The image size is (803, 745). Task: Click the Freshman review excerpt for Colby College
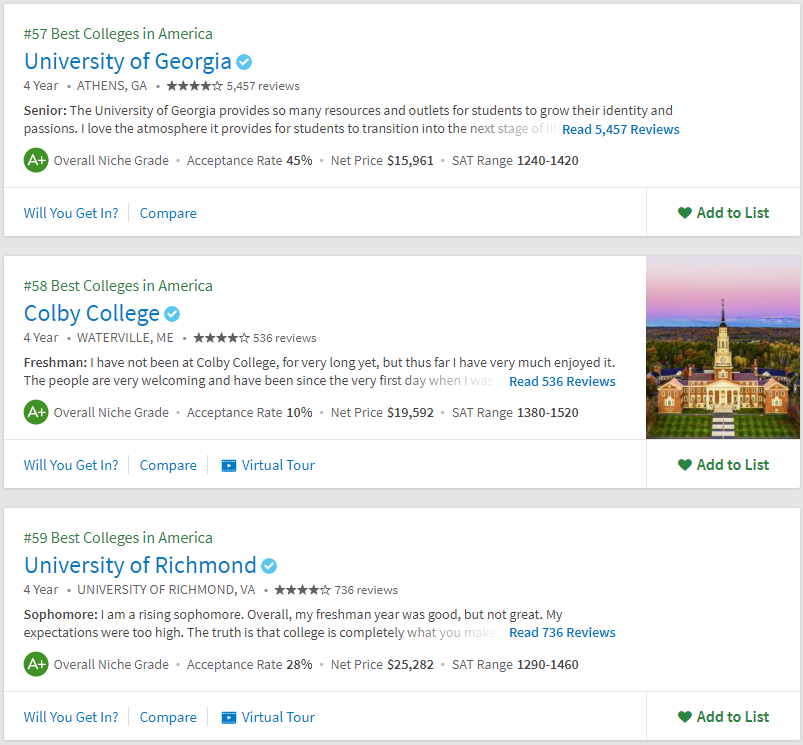point(319,371)
